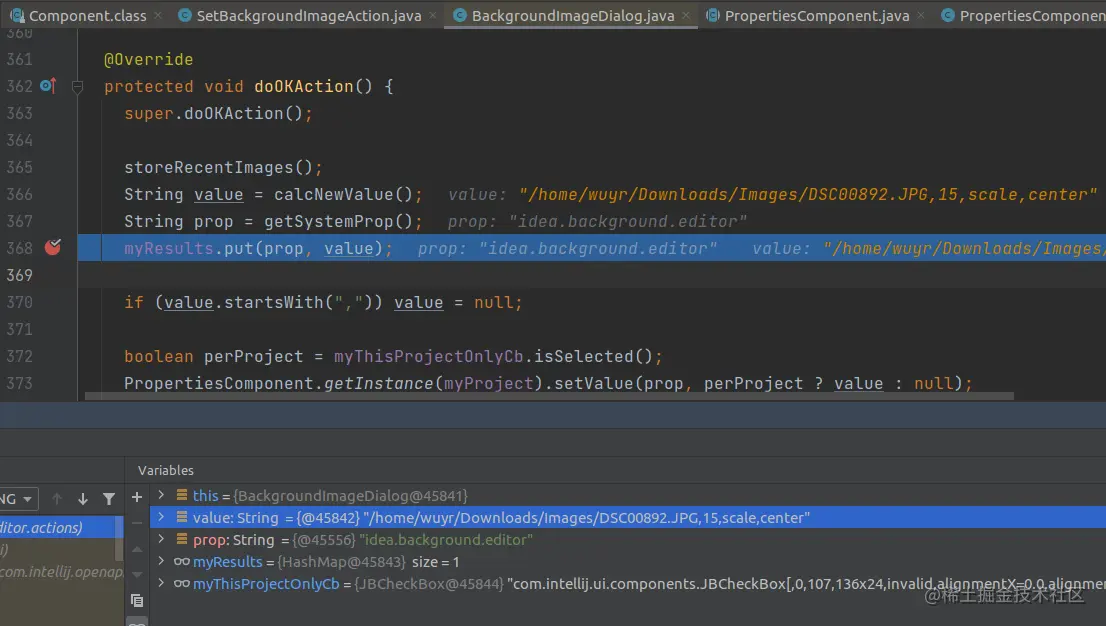The height and width of the screenshot is (626, 1106).
Task: Collapse the doOKAction method fold marker
Action: pos(78,87)
